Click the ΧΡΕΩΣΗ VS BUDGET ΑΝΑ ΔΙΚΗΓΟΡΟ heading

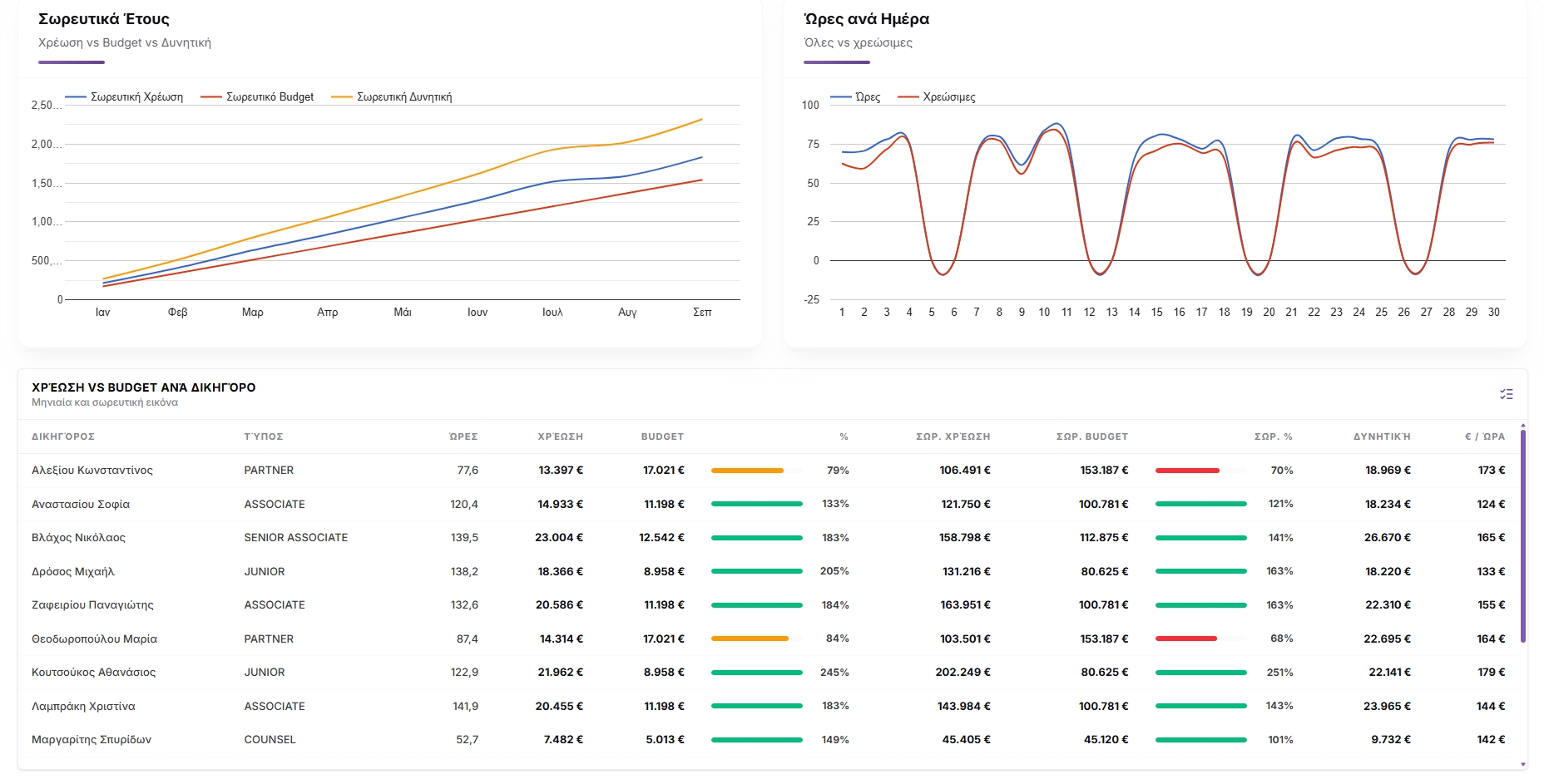[144, 387]
